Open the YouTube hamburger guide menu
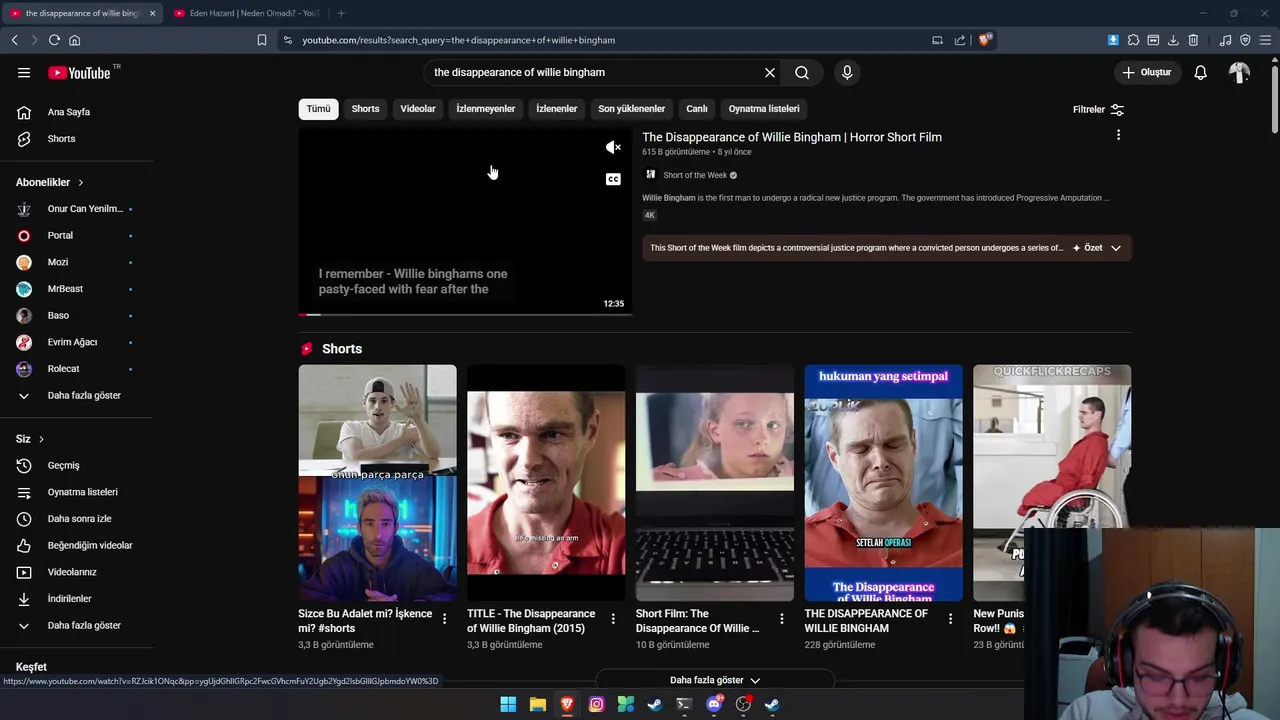The height and width of the screenshot is (720, 1280). (24, 72)
